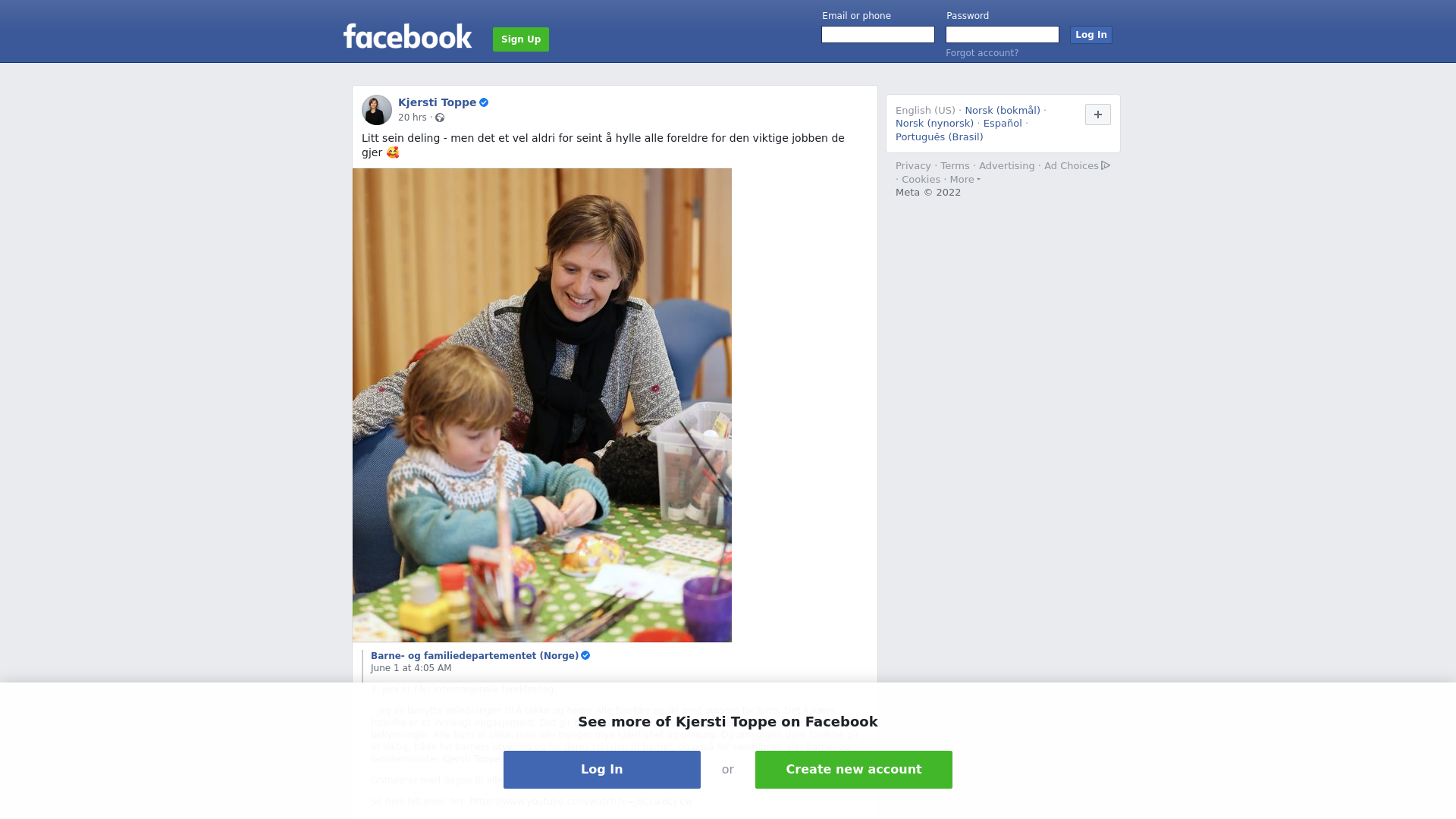Click the public globe privacy icon
1456x819 pixels.
tap(440, 118)
